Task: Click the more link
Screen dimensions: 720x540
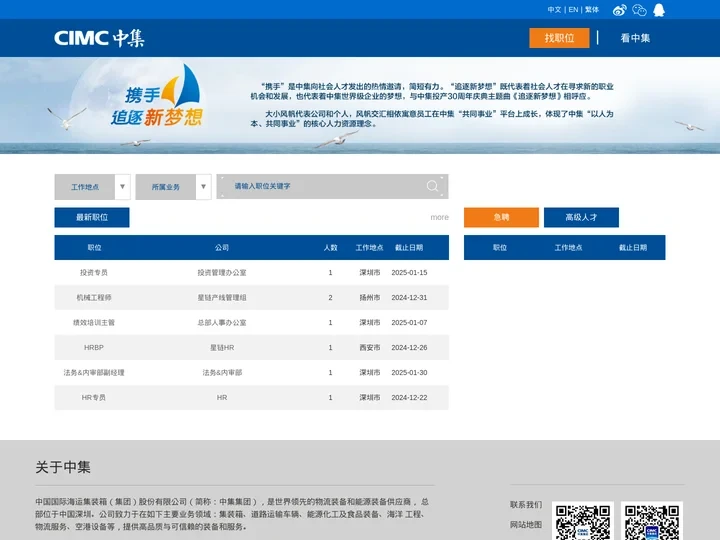Action: pos(439,217)
